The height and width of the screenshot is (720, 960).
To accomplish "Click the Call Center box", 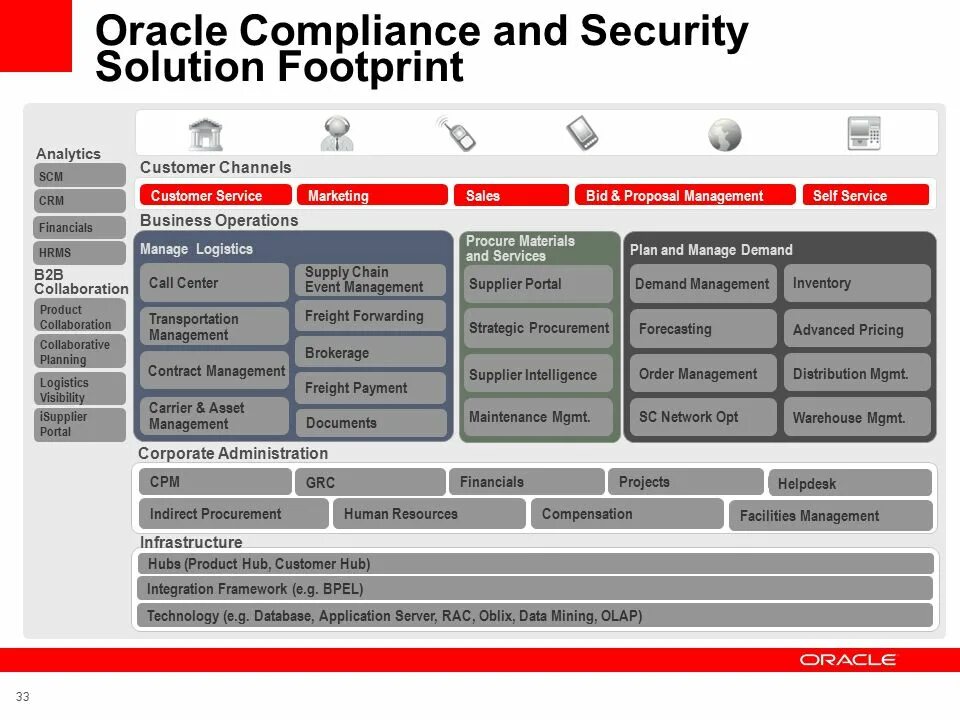I will pyautogui.click(x=214, y=282).
